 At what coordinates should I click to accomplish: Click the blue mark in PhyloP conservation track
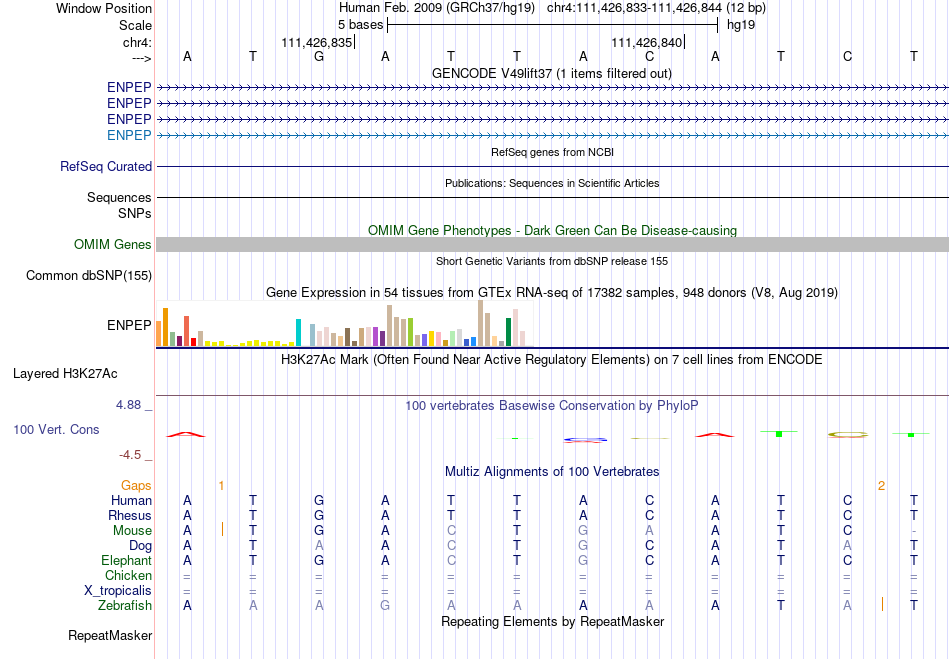pyautogui.click(x=585, y=439)
